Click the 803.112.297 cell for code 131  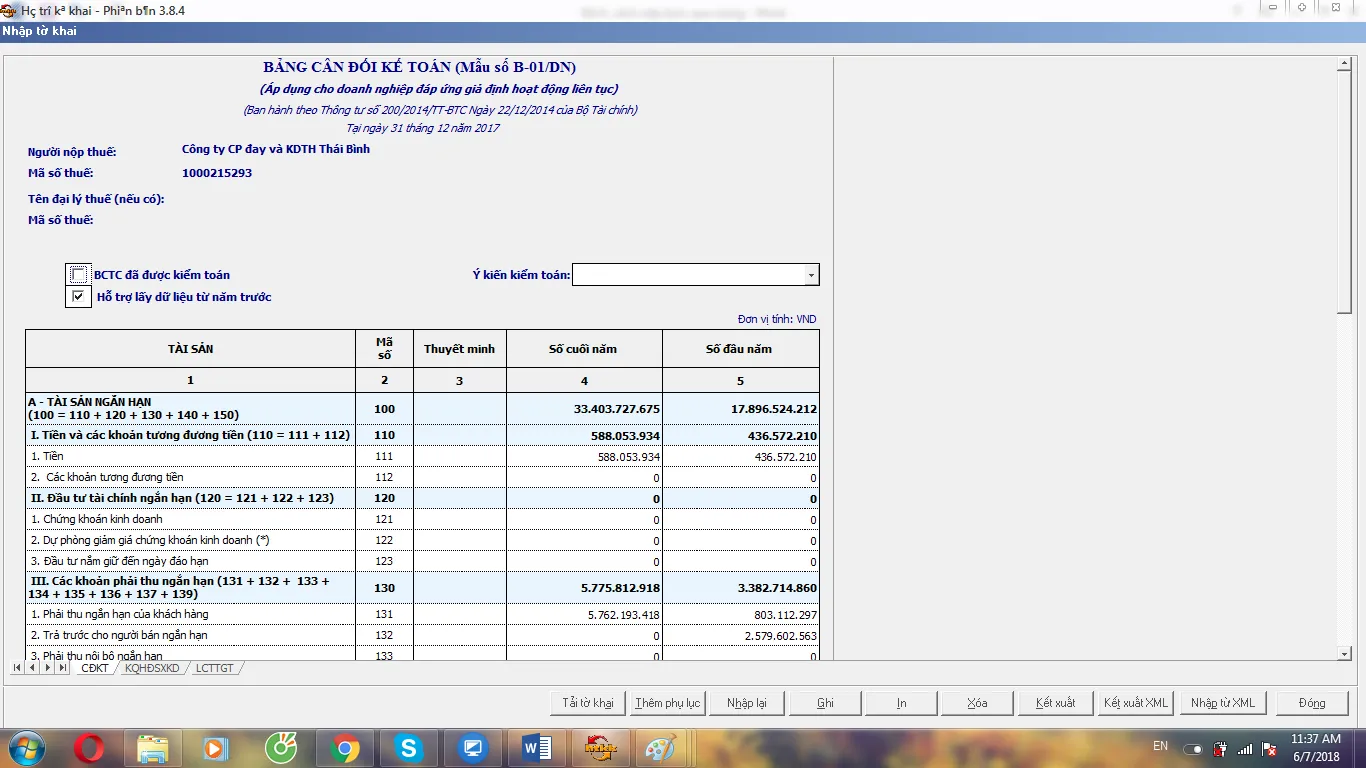pyautogui.click(x=741, y=614)
